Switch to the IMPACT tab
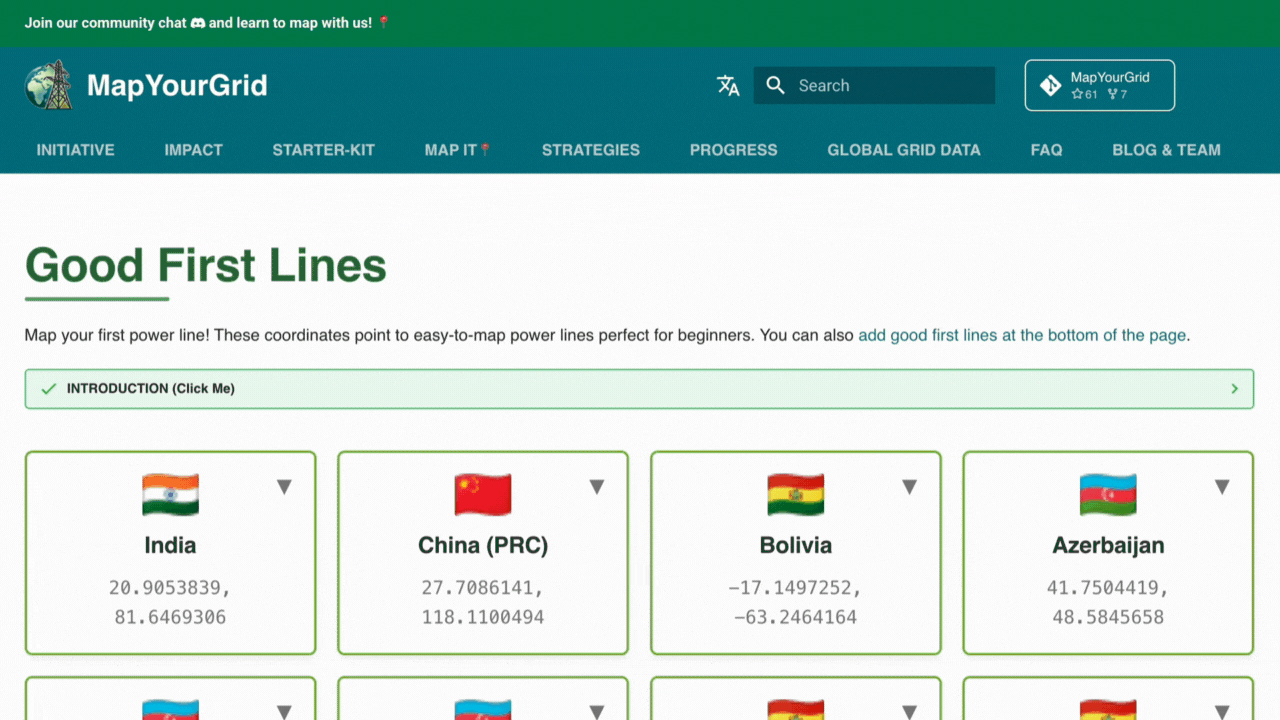This screenshot has height=720, width=1280. [x=194, y=150]
